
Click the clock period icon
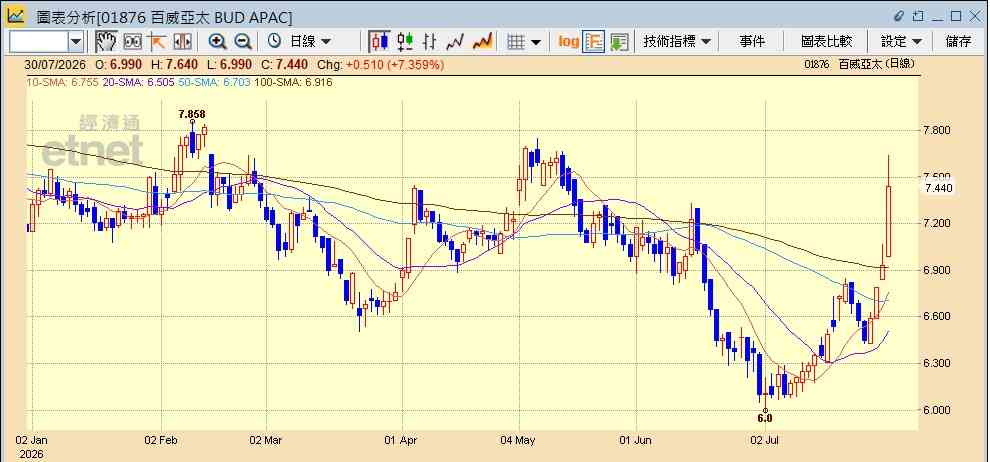click(274, 42)
